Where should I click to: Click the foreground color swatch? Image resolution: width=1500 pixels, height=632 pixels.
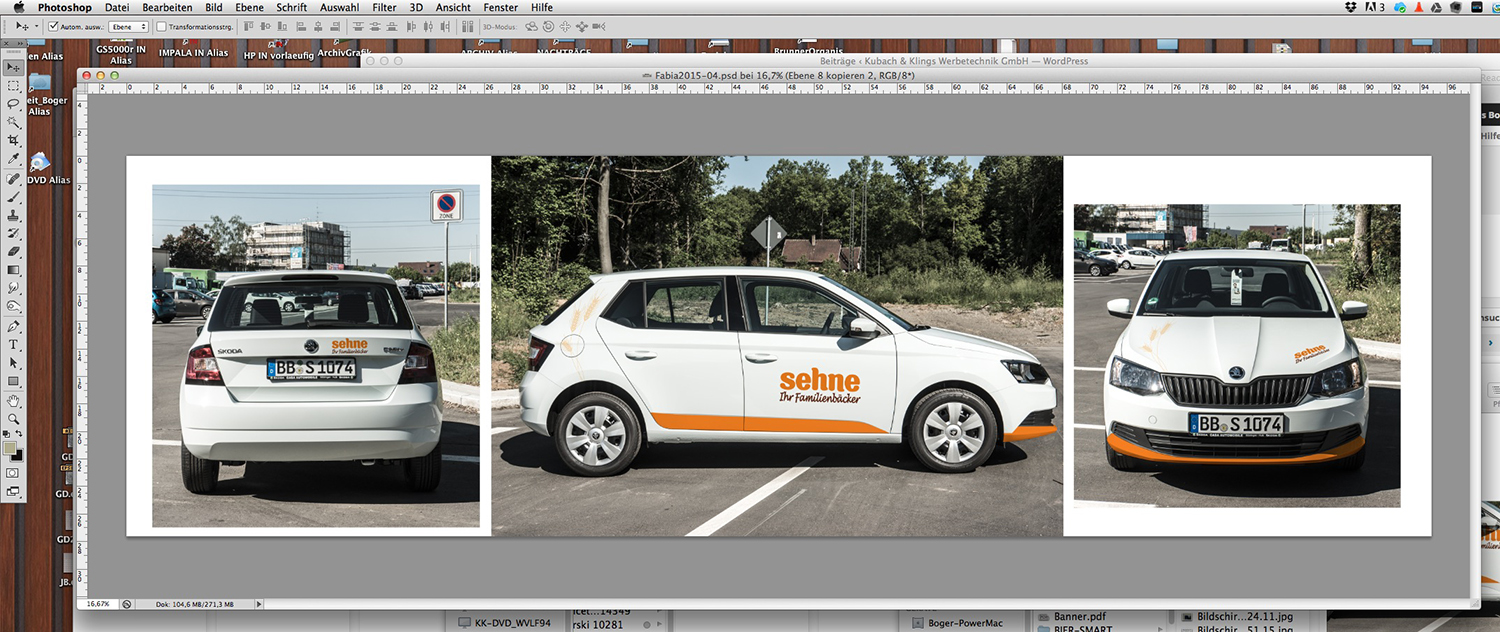(10, 449)
